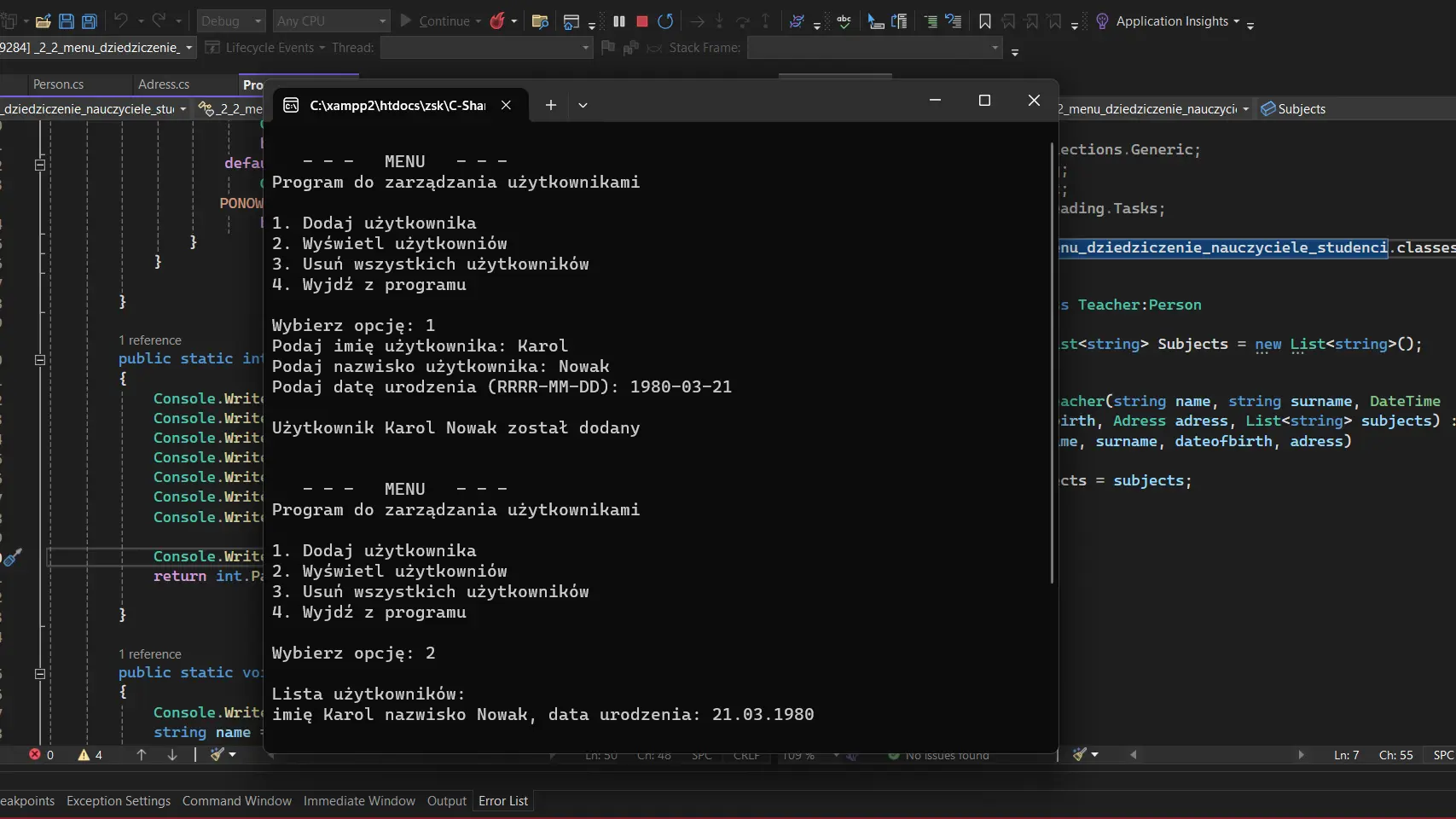Stop debugging with the red square
The image size is (1456, 819).
(642, 21)
